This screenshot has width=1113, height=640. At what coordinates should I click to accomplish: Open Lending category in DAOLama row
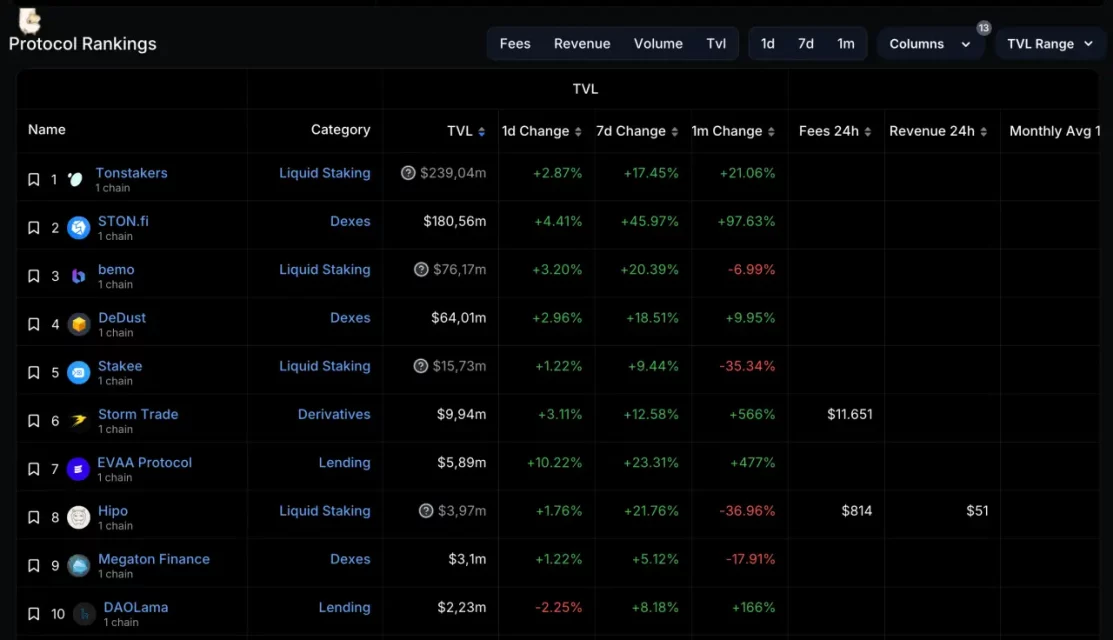pos(344,607)
